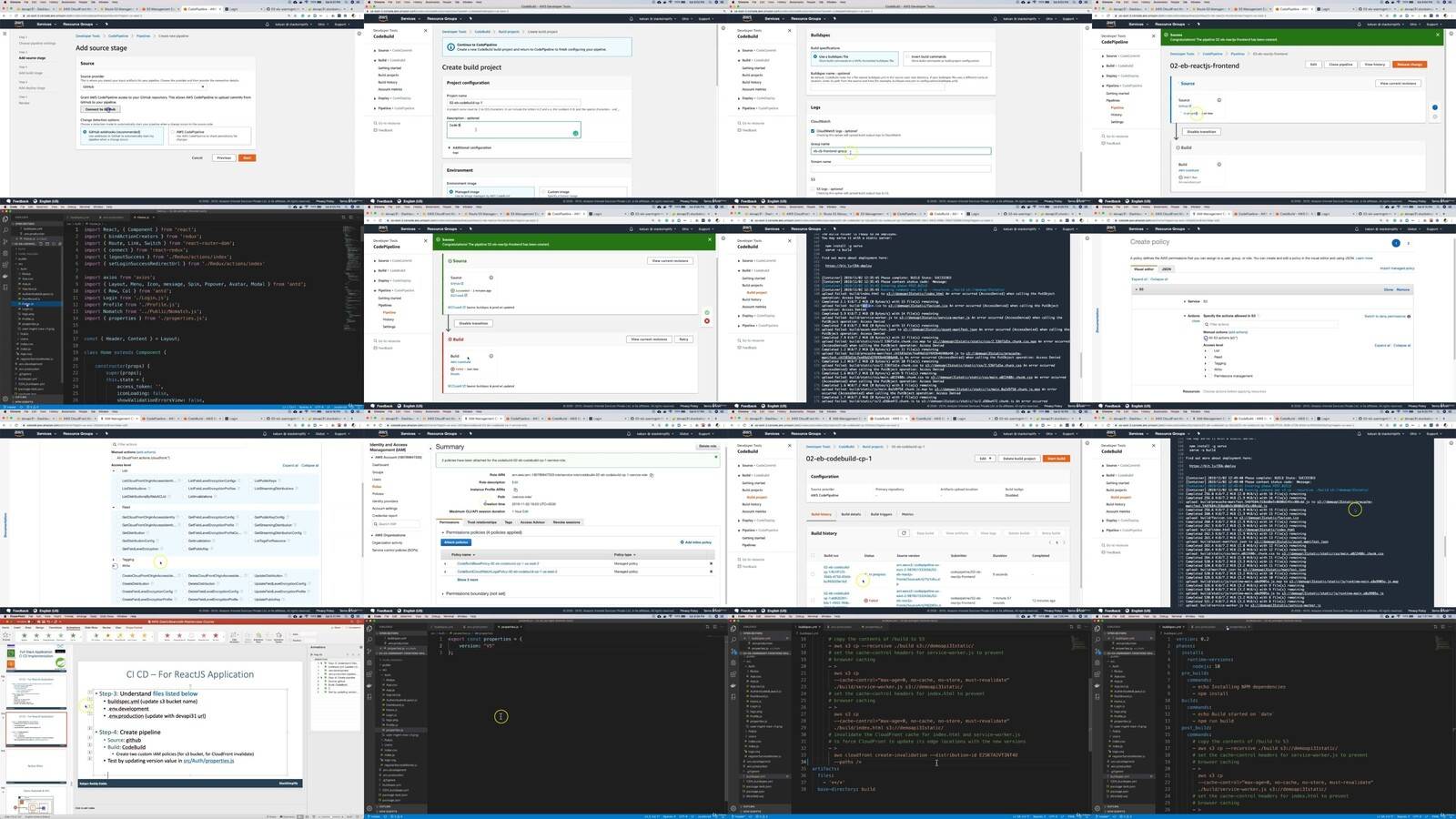Open the Revoke sessions tab
The height and width of the screenshot is (819, 1456).
point(566,522)
